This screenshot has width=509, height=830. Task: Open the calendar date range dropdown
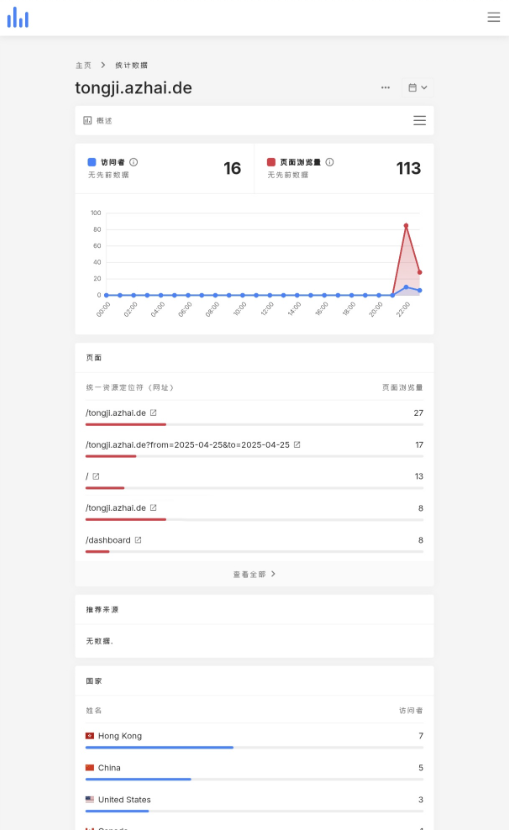tap(417, 88)
